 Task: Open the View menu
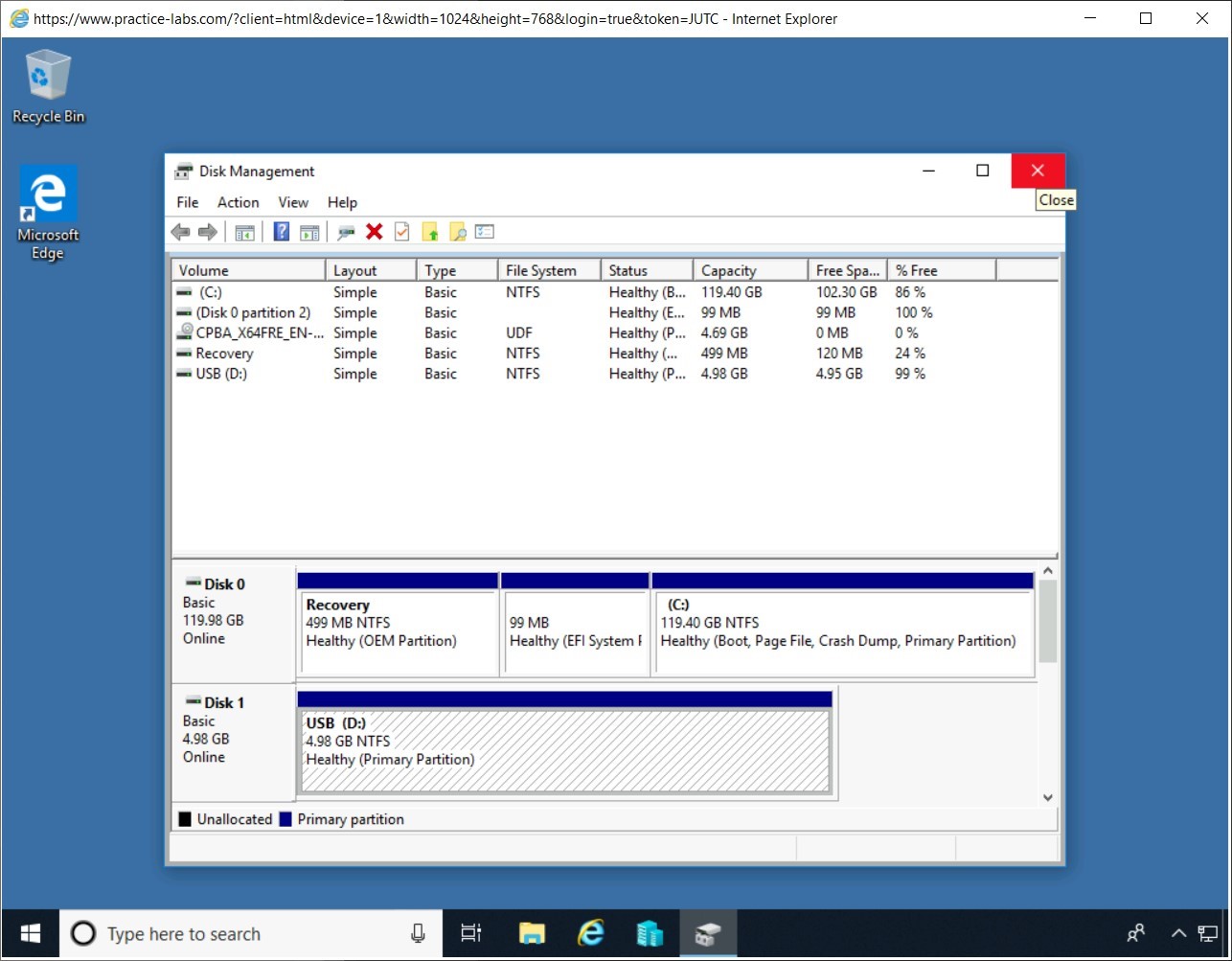tap(293, 202)
